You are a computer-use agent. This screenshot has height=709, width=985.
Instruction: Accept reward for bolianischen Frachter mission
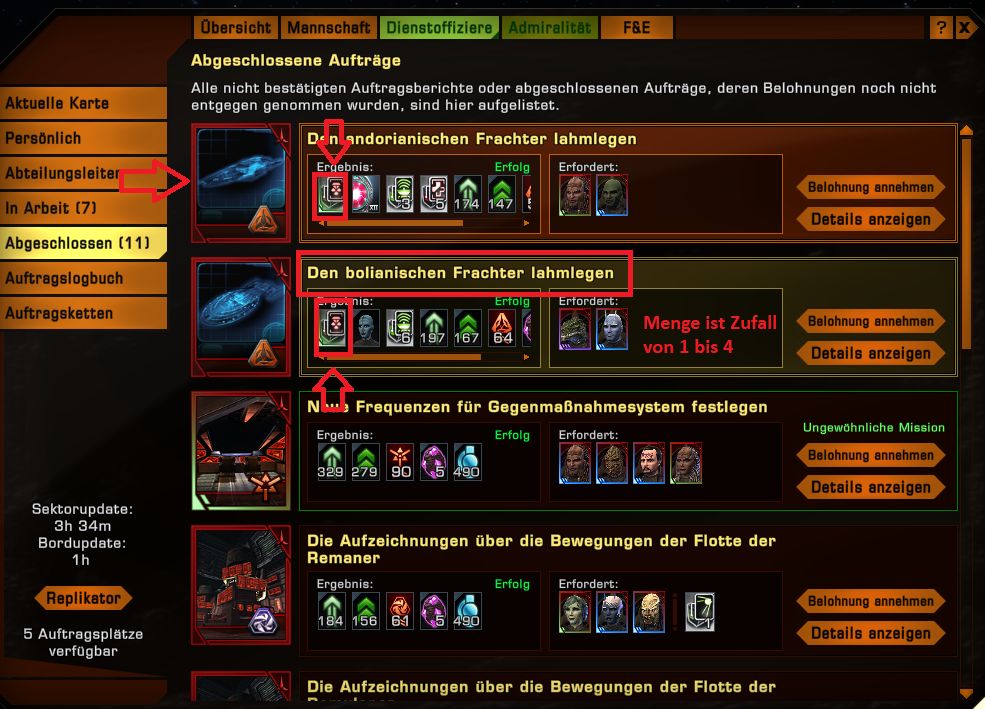871,322
